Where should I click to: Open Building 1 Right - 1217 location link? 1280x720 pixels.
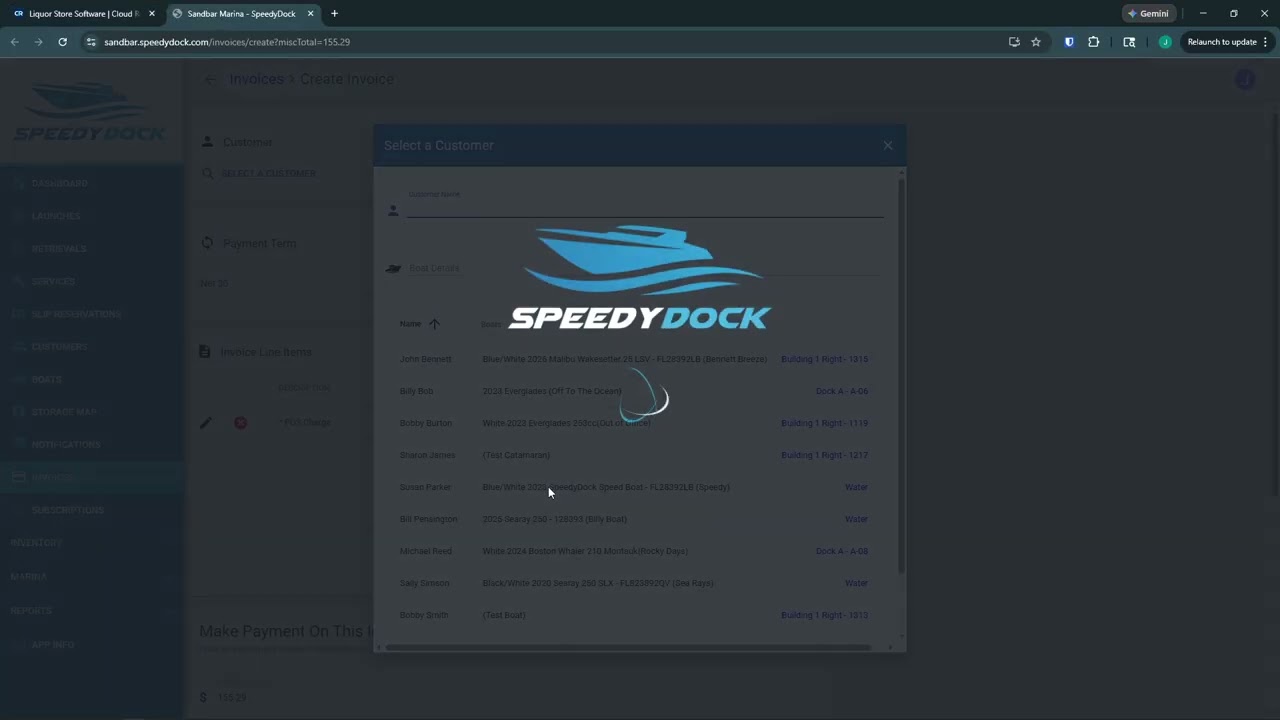(824, 455)
